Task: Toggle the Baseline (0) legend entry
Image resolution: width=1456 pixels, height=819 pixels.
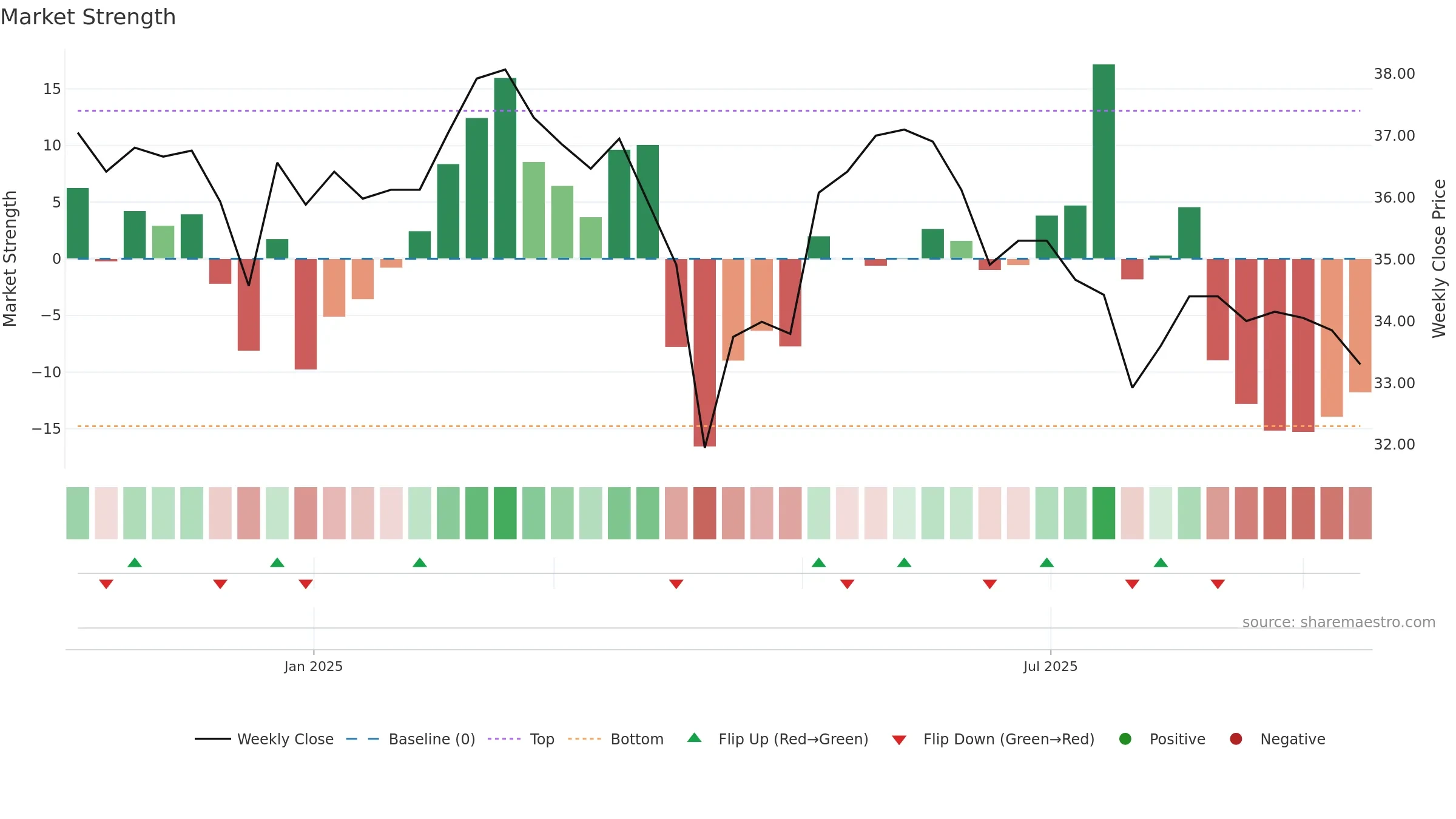Action: 411,739
